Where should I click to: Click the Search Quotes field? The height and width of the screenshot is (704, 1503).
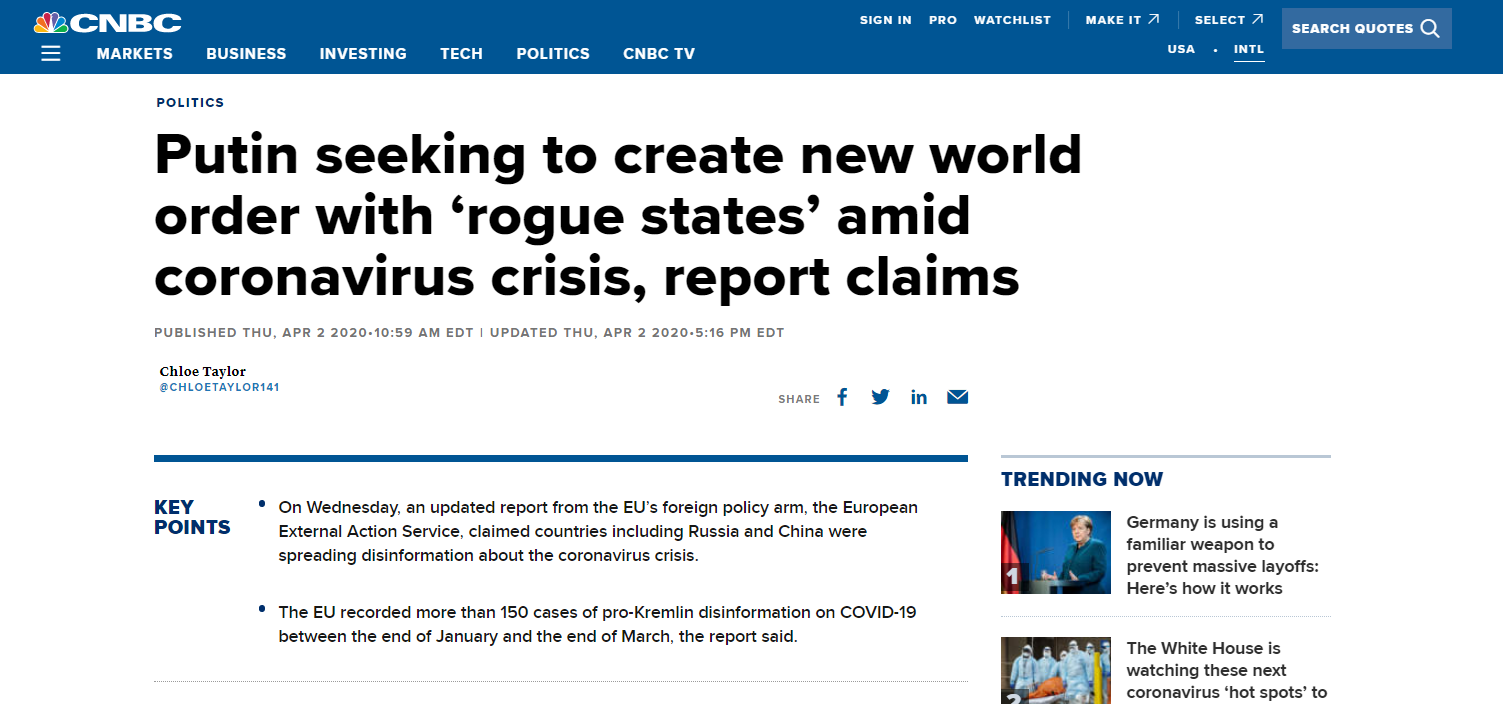(x=1352, y=28)
